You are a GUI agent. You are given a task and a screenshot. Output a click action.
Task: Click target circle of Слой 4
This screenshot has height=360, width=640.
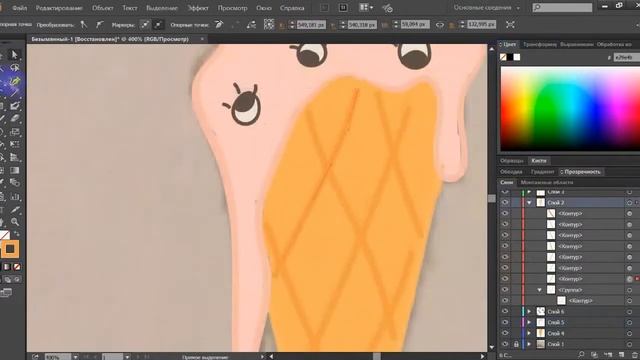tap(629, 333)
